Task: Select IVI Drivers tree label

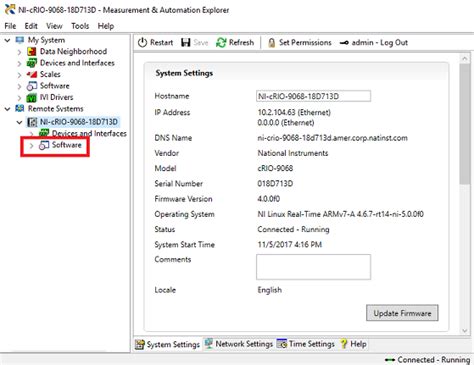Action: (56, 97)
